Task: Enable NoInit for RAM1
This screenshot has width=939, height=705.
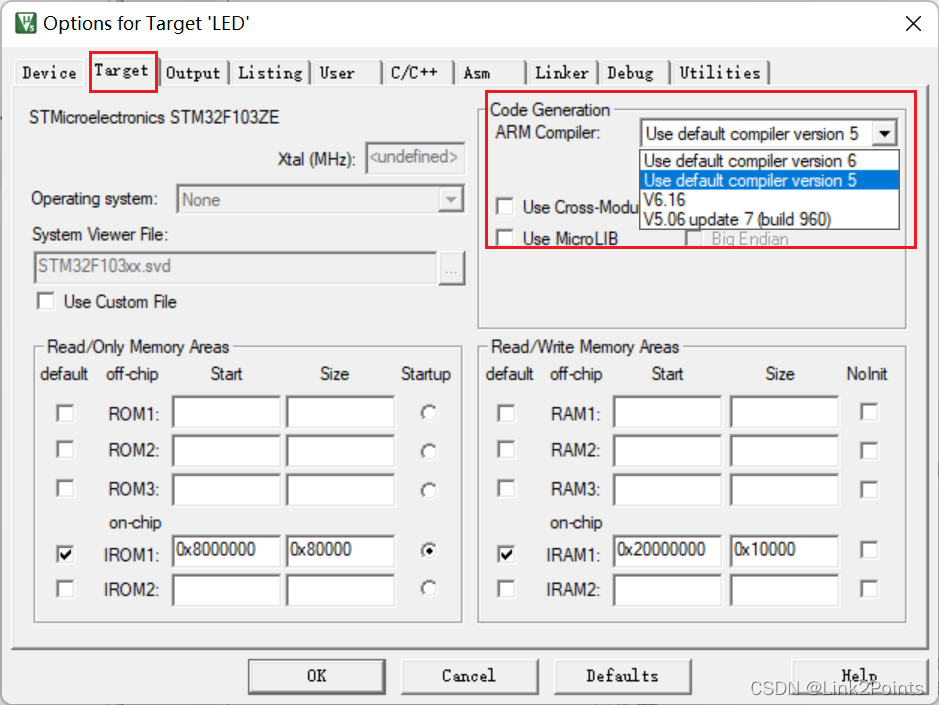Action: pyautogui.click(x=869, y=412)
